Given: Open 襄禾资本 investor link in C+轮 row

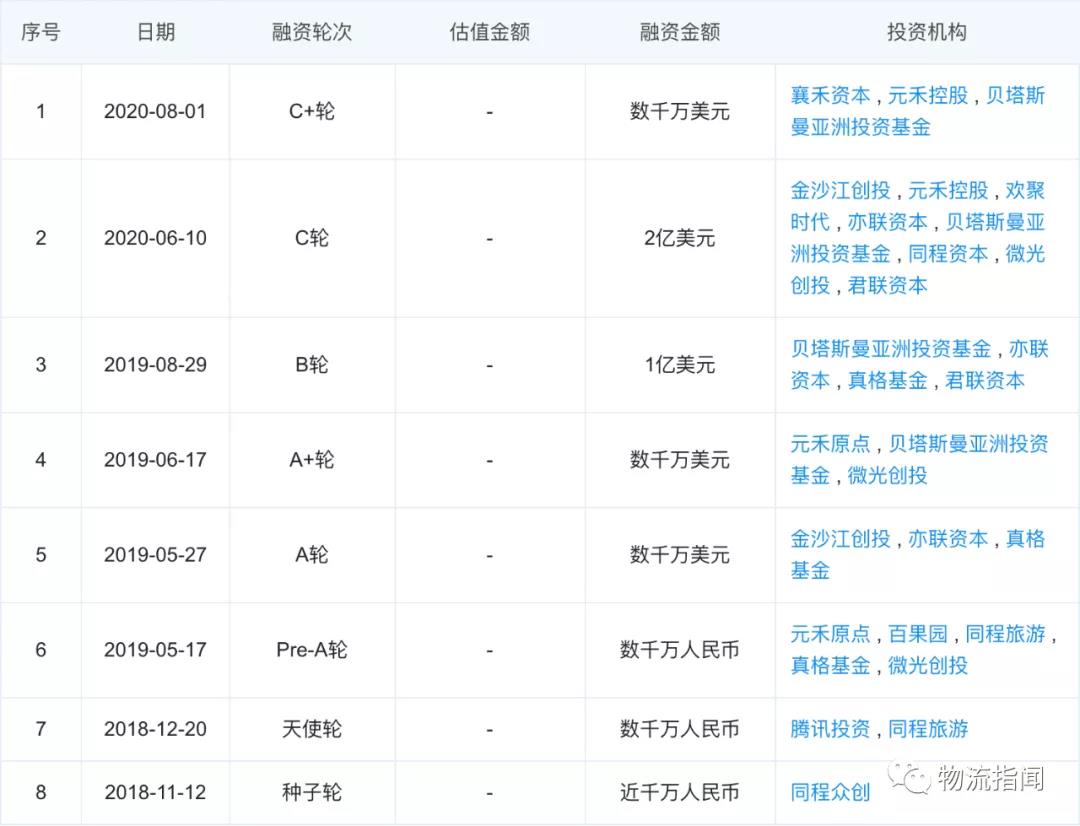Looking at the screenshot, I should pos(830,96).
